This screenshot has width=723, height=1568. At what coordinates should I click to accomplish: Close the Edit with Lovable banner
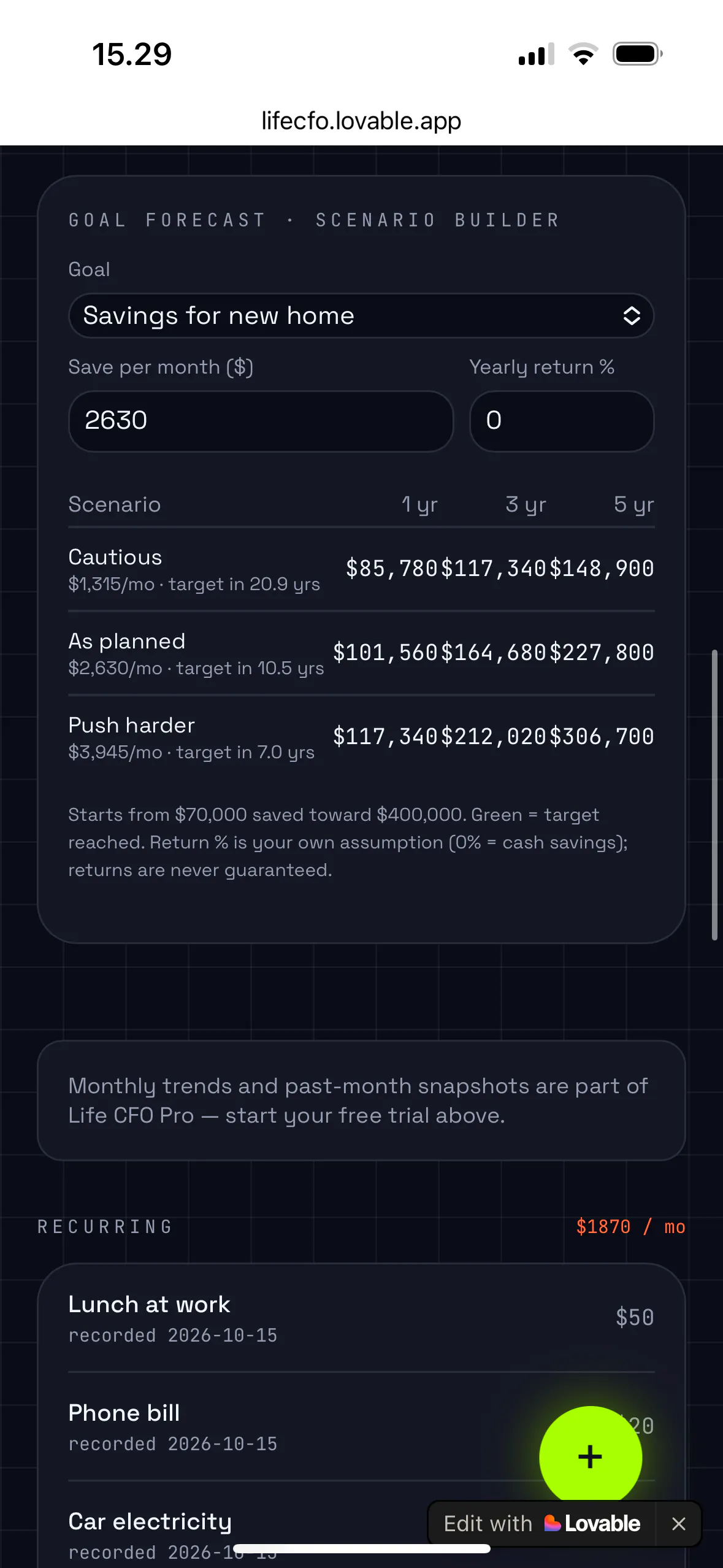click(x=678, y=1524)
